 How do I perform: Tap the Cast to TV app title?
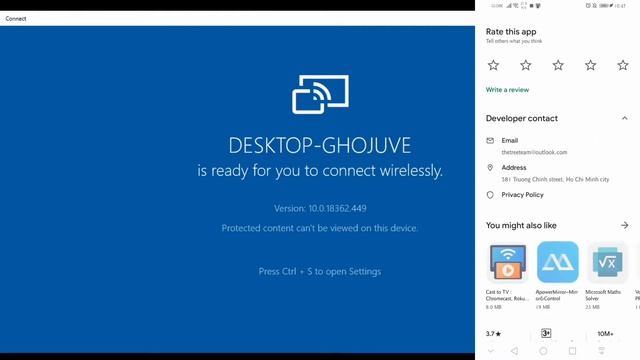click(507, 295)
